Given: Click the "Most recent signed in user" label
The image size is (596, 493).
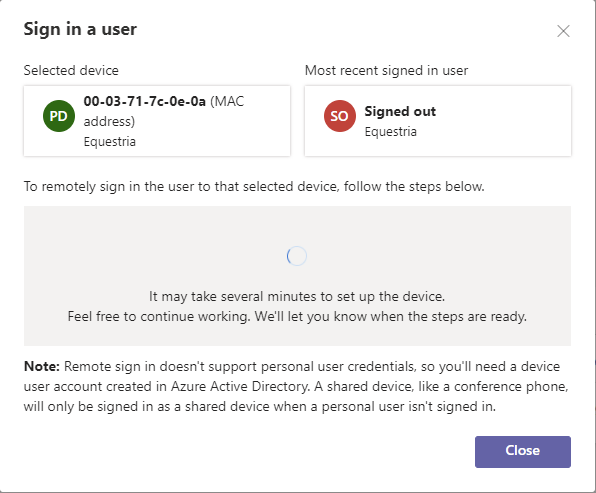Looking at the screenshot, I should 386,71.
